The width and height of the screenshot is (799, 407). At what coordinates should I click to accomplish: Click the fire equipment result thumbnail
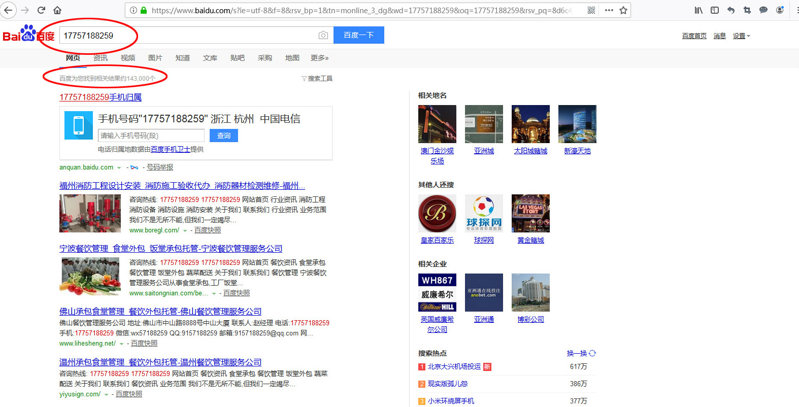coord(90,213)
